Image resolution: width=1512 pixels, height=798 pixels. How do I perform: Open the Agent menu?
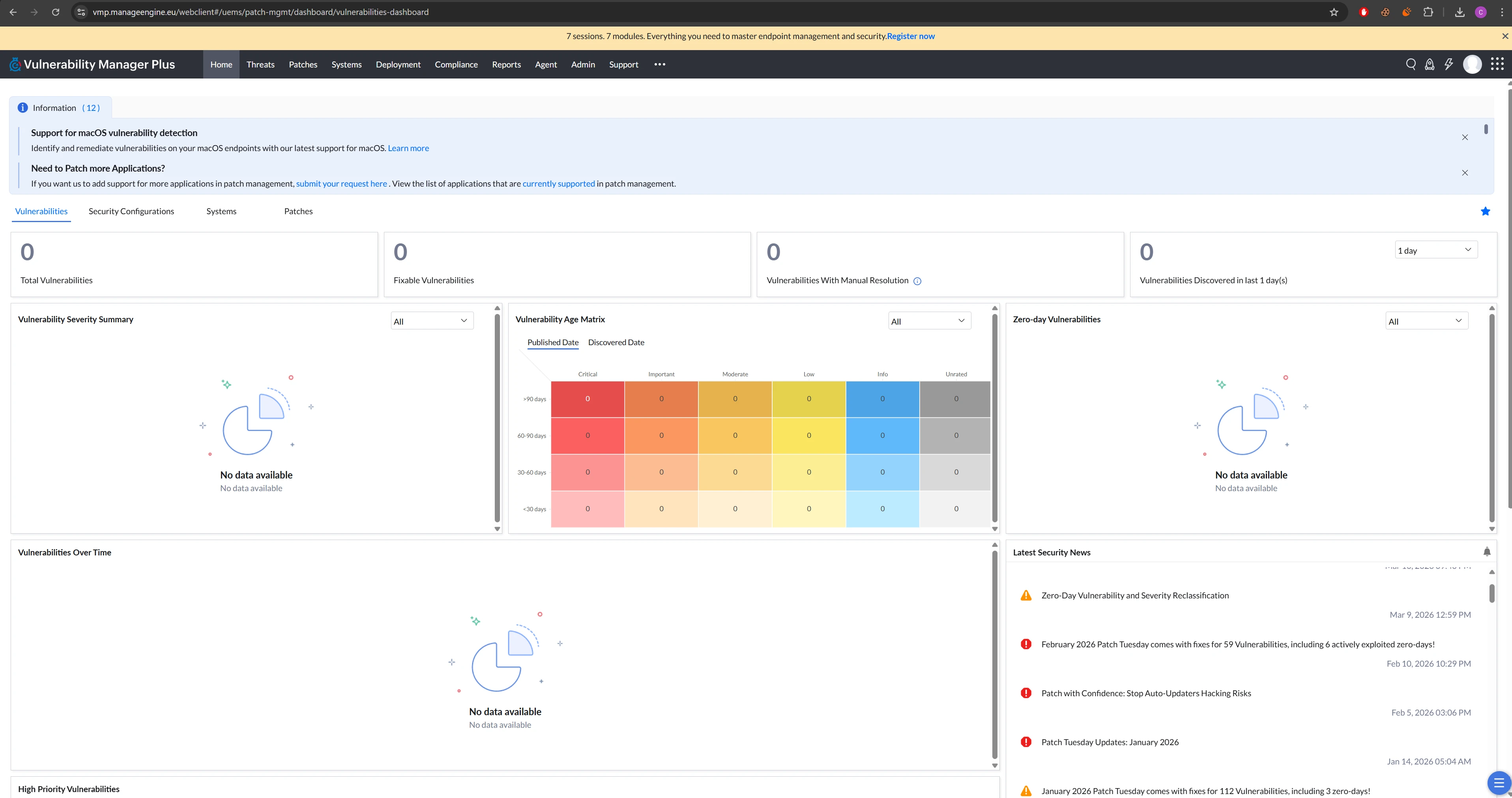546,65
